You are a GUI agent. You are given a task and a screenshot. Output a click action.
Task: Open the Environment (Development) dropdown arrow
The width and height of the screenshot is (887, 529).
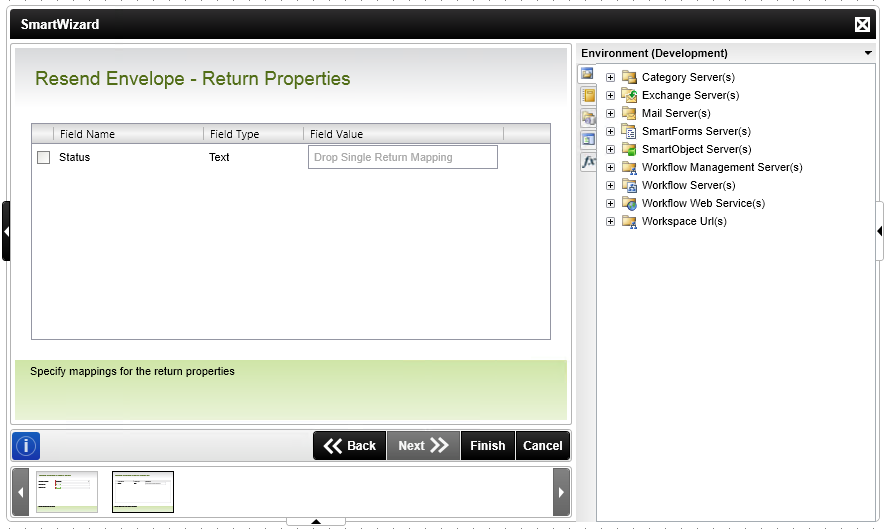pyautogui.click(x=868, y=53)
